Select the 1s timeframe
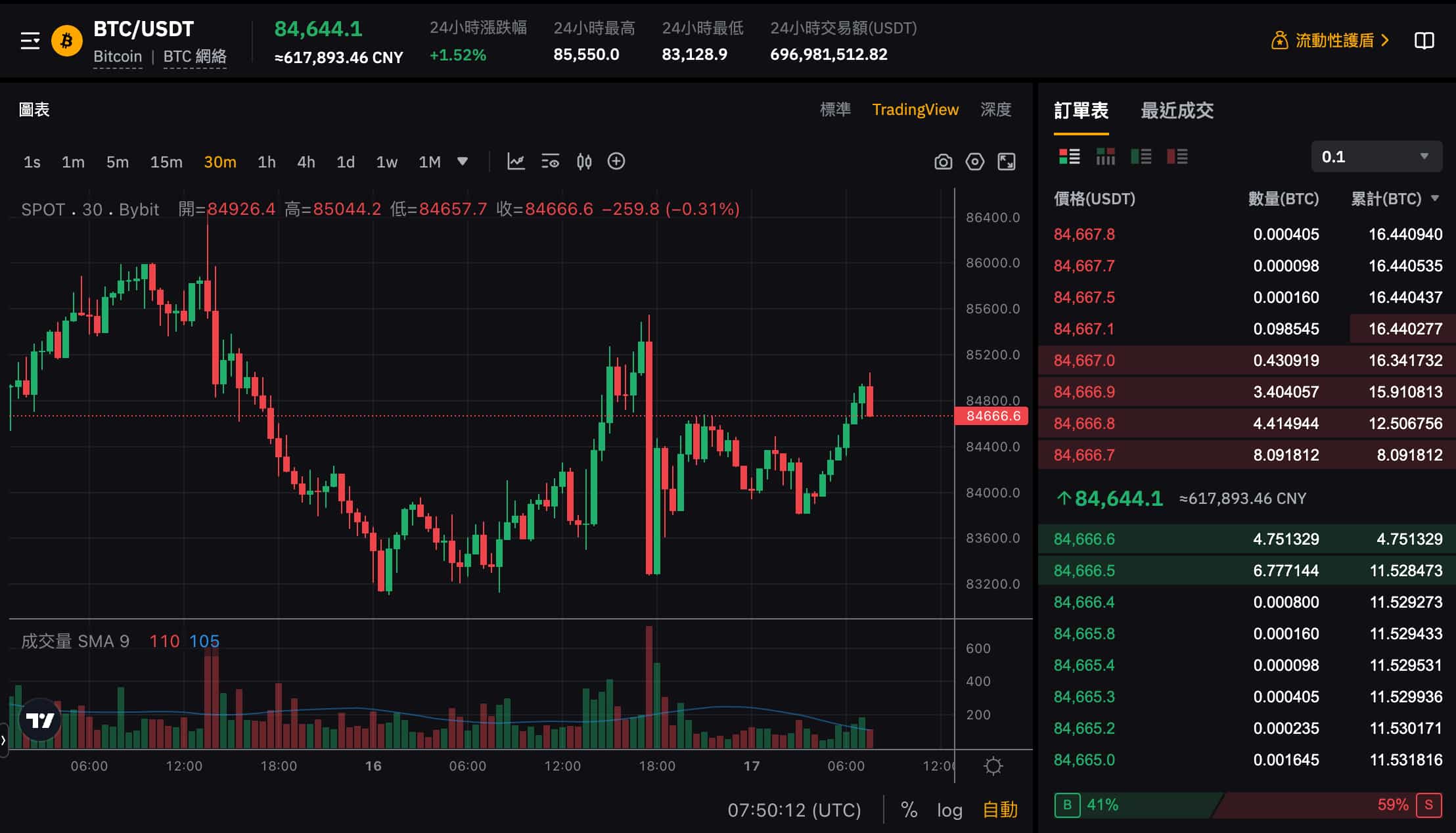Image resolution: width=1456 pixels, height=833 pixels. click(x=32, y=162)
